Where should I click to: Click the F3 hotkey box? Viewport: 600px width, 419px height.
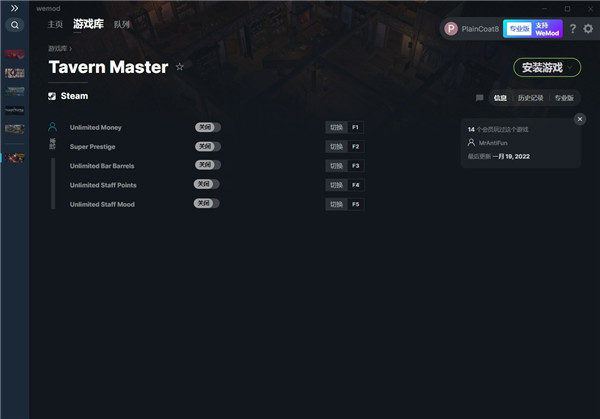point(355,166)
